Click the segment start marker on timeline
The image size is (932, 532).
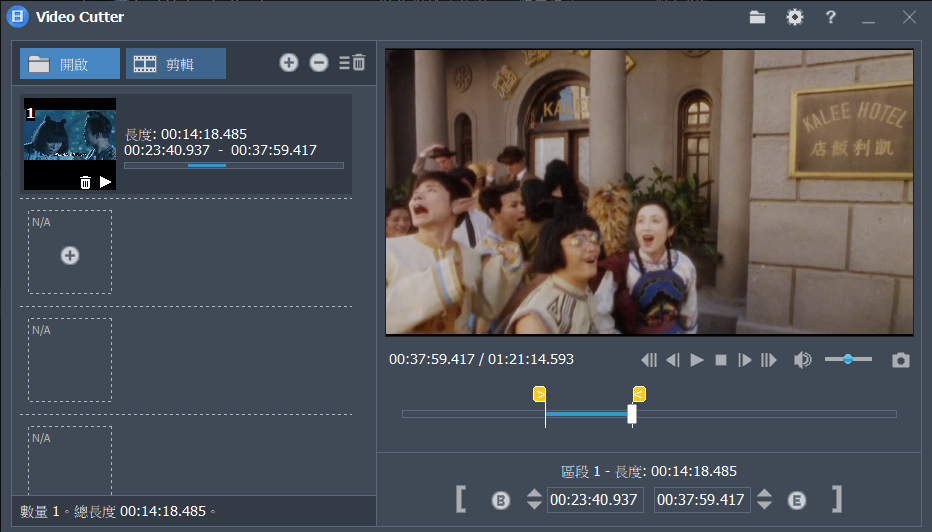coord(539,394)
